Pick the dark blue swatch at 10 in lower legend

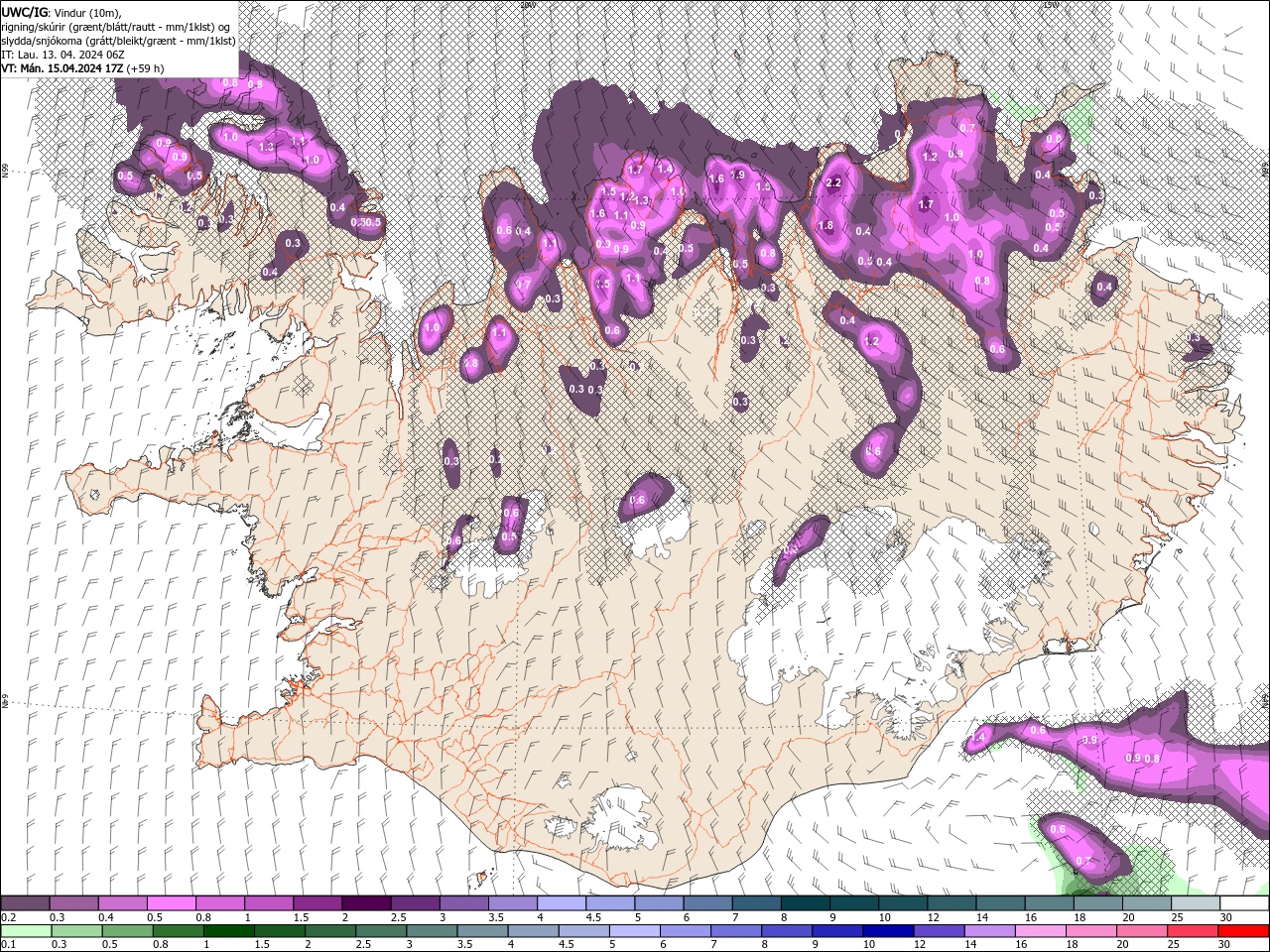[x=887, y=930]
